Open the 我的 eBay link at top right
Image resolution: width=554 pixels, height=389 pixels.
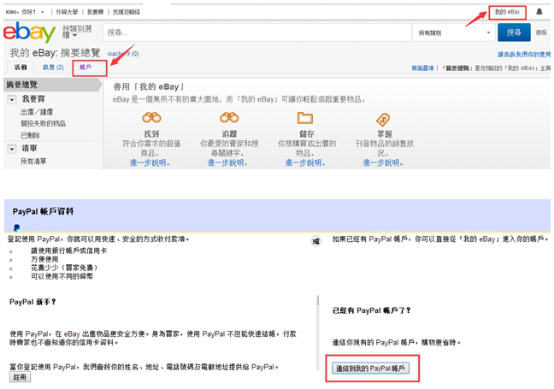pos(507,12)
